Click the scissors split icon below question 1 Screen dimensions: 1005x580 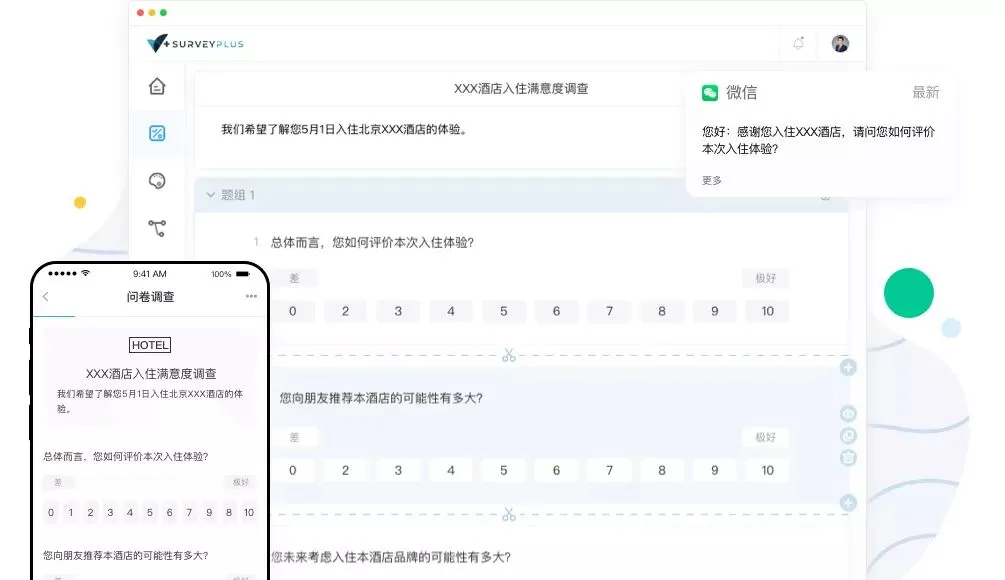(509, 355)
